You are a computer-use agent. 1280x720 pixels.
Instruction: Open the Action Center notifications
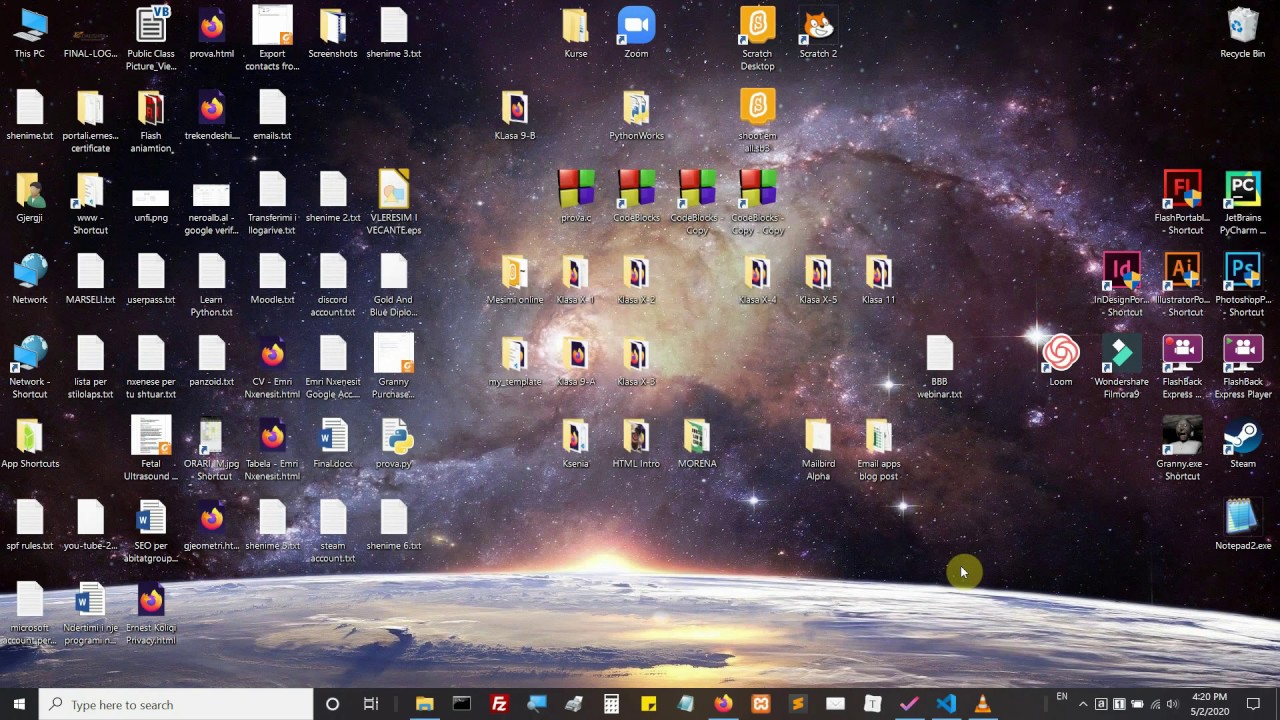point(1253,704)
